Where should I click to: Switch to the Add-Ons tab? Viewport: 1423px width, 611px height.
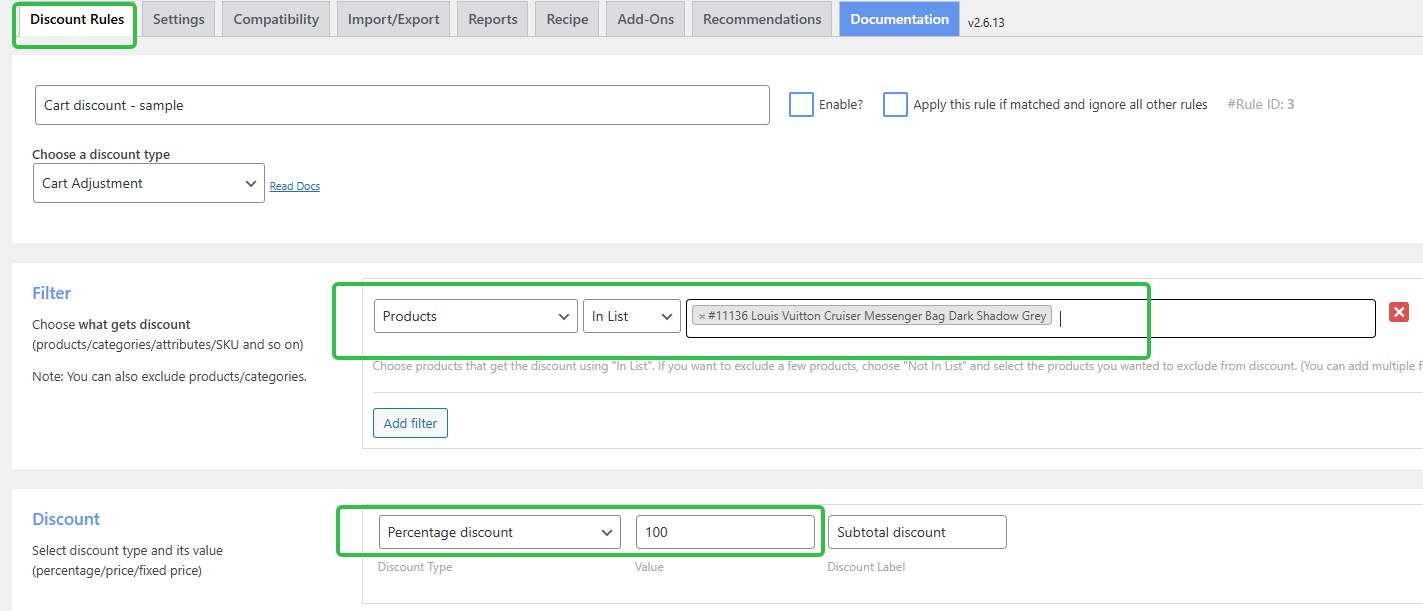(645, 18)
